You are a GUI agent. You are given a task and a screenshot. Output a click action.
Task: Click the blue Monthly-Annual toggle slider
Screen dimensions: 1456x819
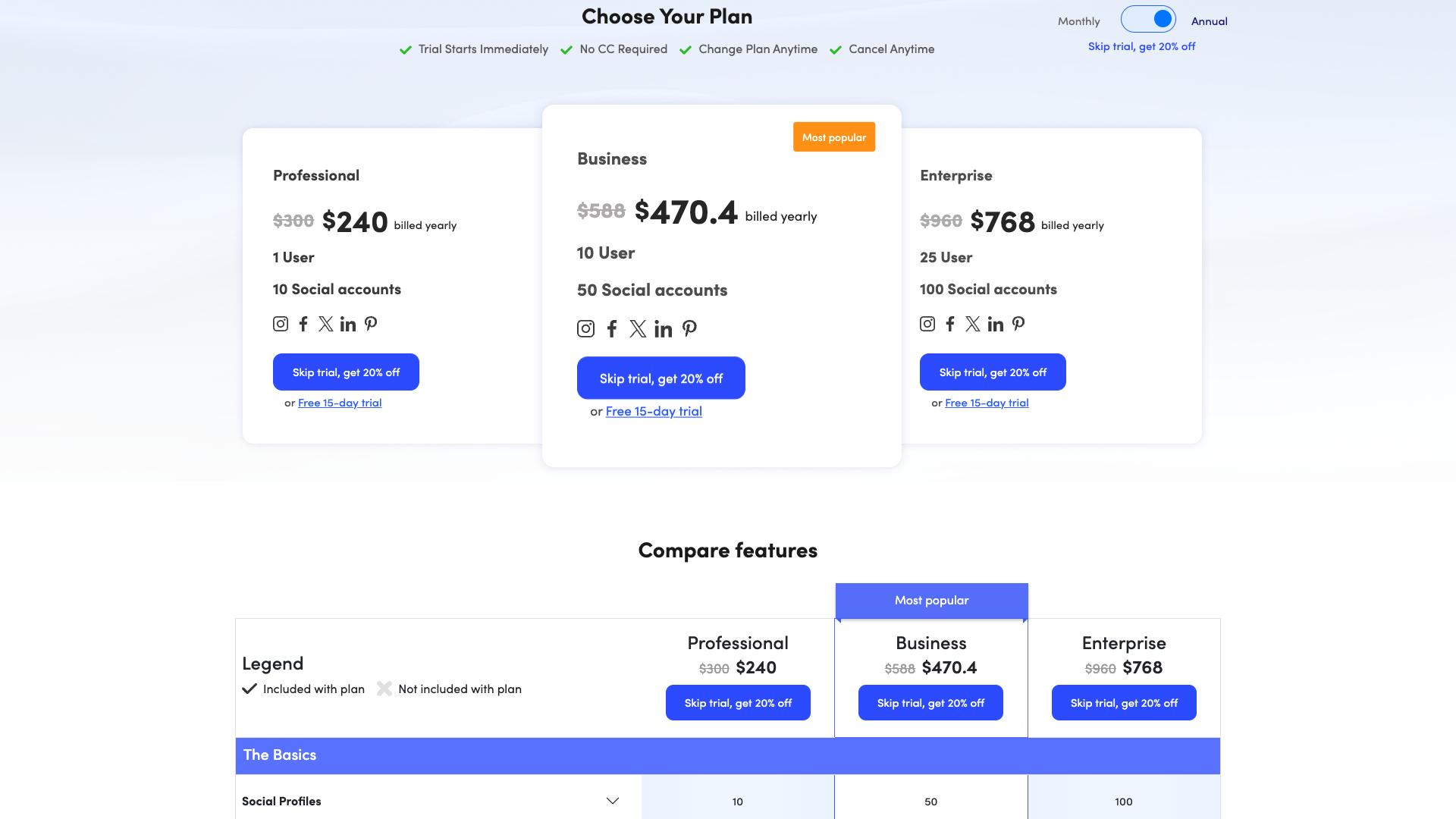tap(1148, 19)
